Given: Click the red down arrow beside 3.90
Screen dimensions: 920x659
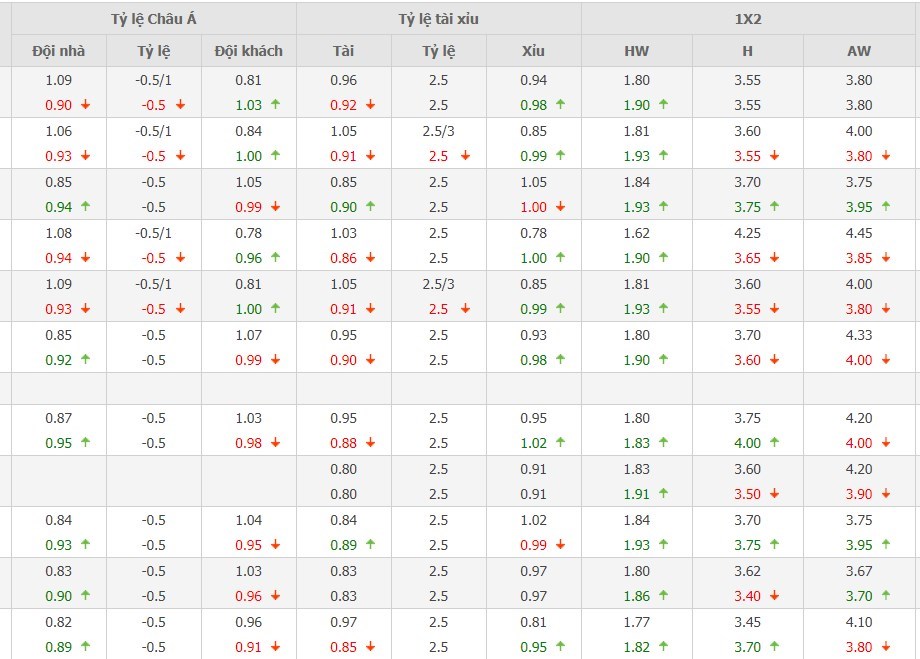Looking at the screenshot, I should click(886, 494).
